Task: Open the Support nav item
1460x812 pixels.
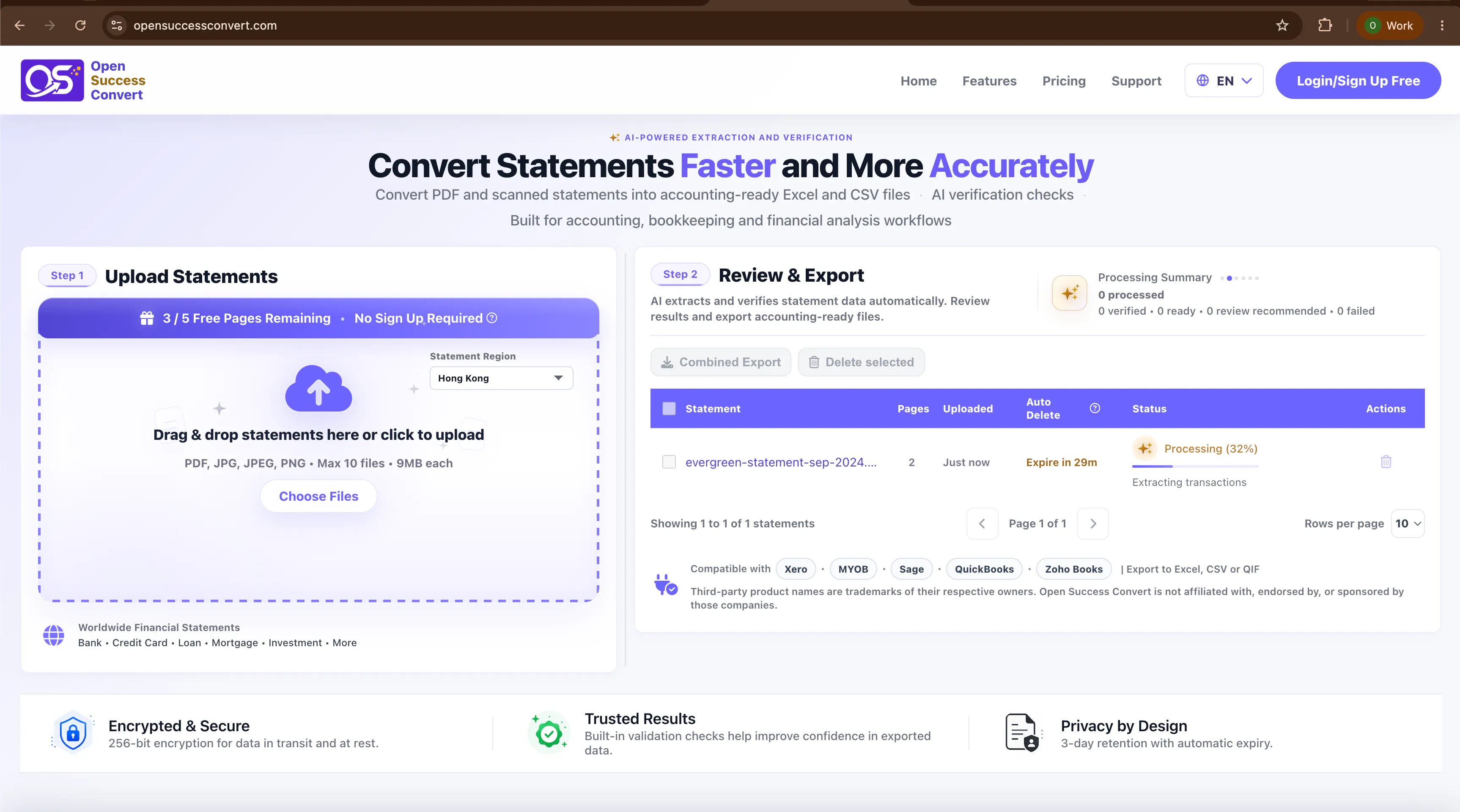Action: tap(1136, 80)
